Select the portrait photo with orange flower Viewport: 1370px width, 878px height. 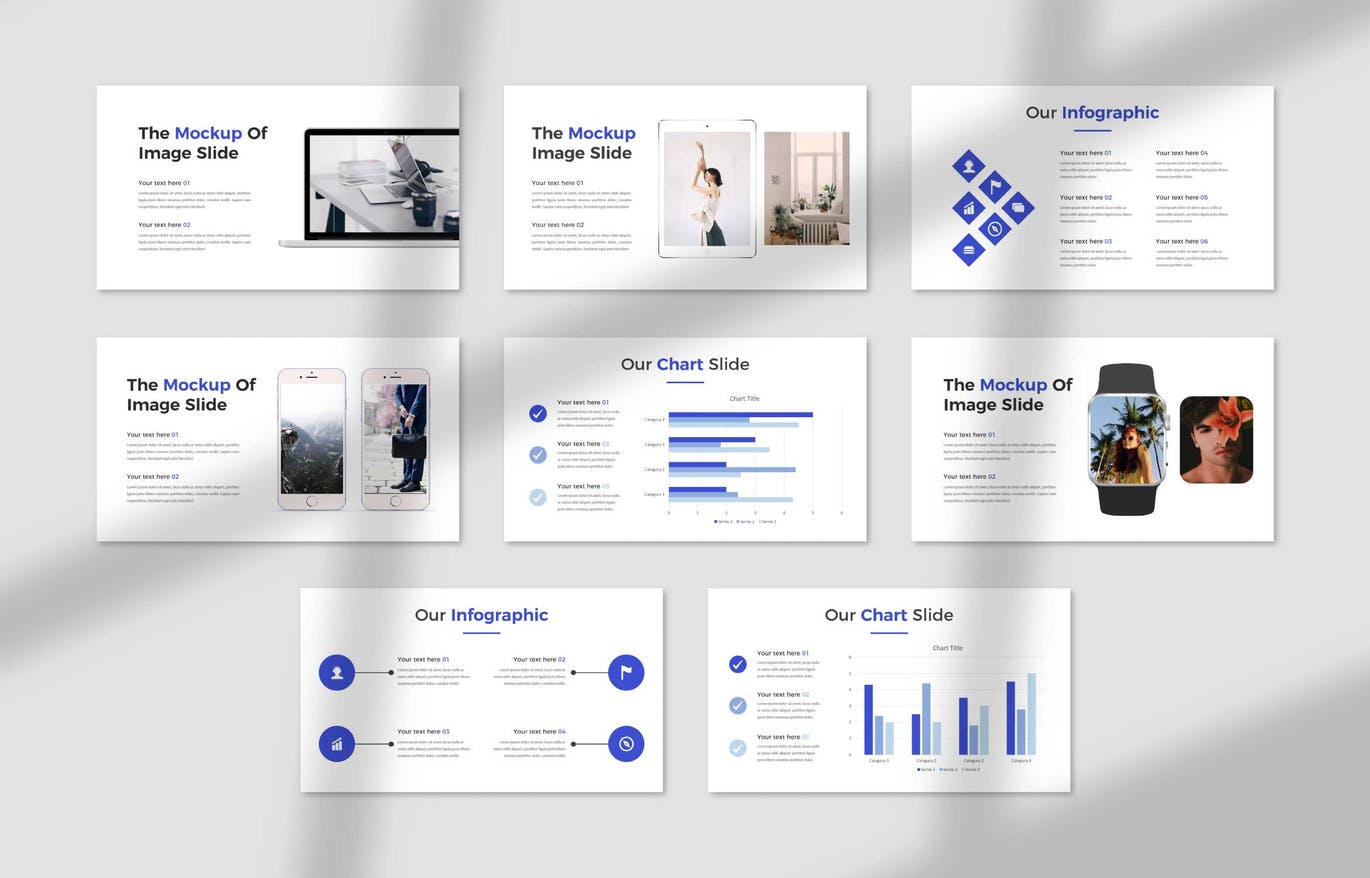(1216, 440)
